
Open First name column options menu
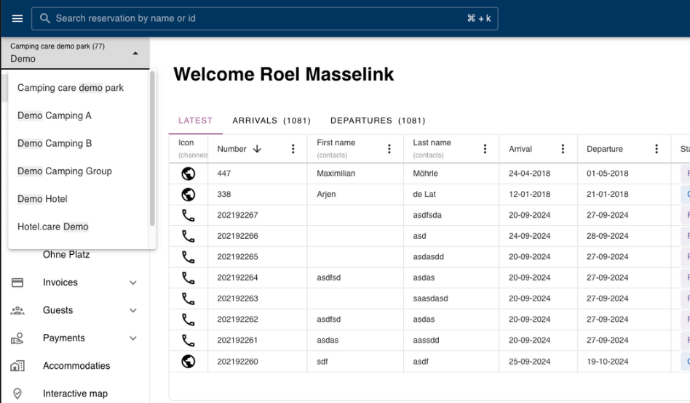coord(389,149)
